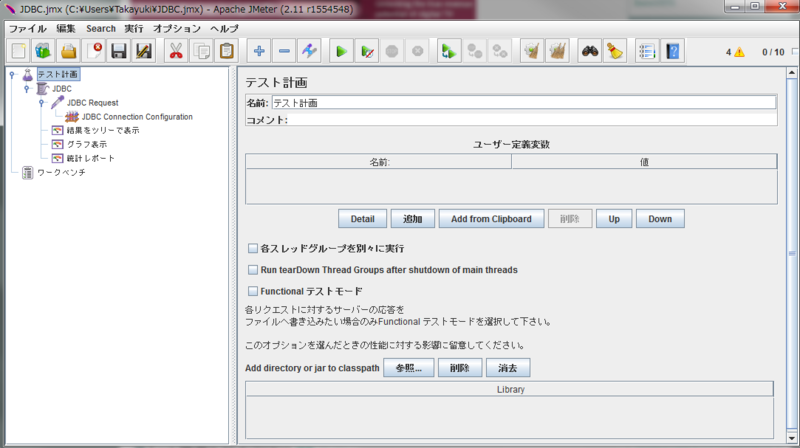Reset search with brush icon
The image size is (800, 448).
pyautogui.click(x=615, y=51)
